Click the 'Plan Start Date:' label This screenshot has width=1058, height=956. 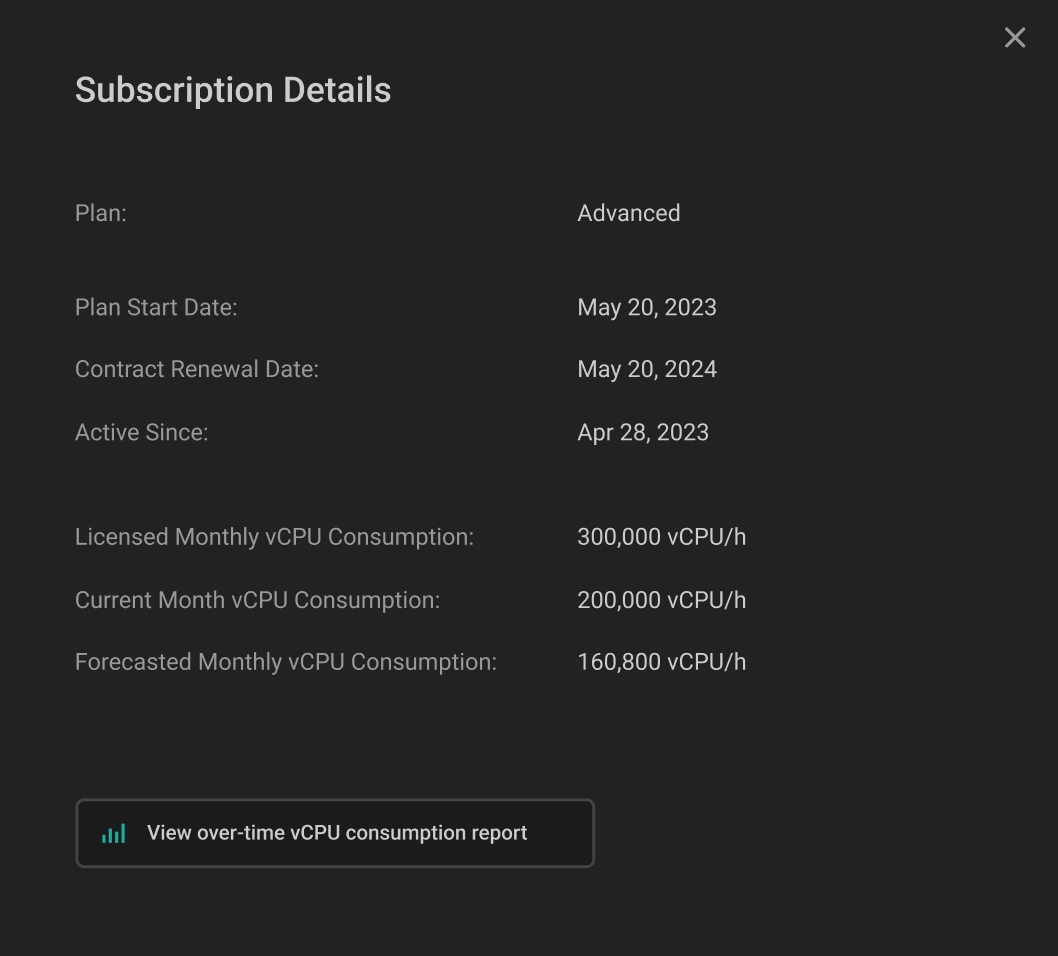tap(156, 307)
